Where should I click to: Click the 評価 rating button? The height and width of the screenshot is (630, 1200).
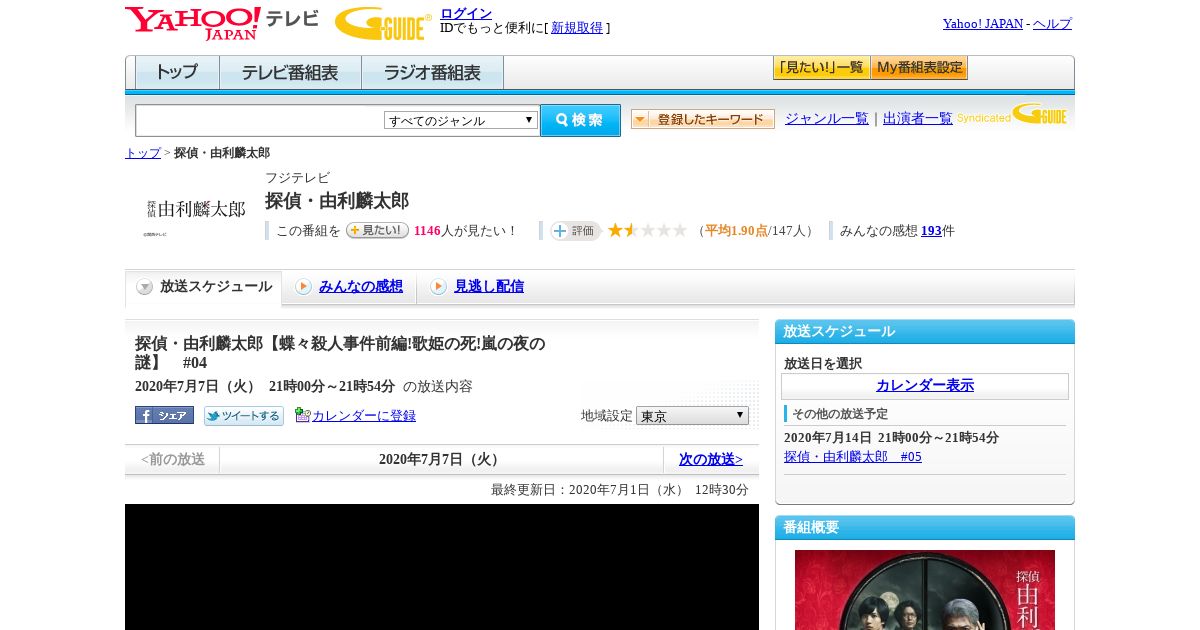(575, 231)
